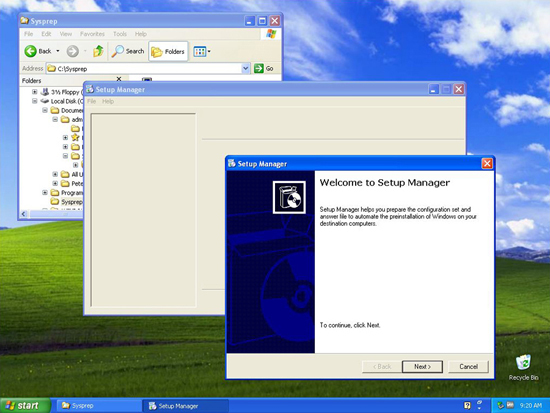Open the View menu in Sysprep window
Screen dimensions: 550x413
click(x=66, y=34)
